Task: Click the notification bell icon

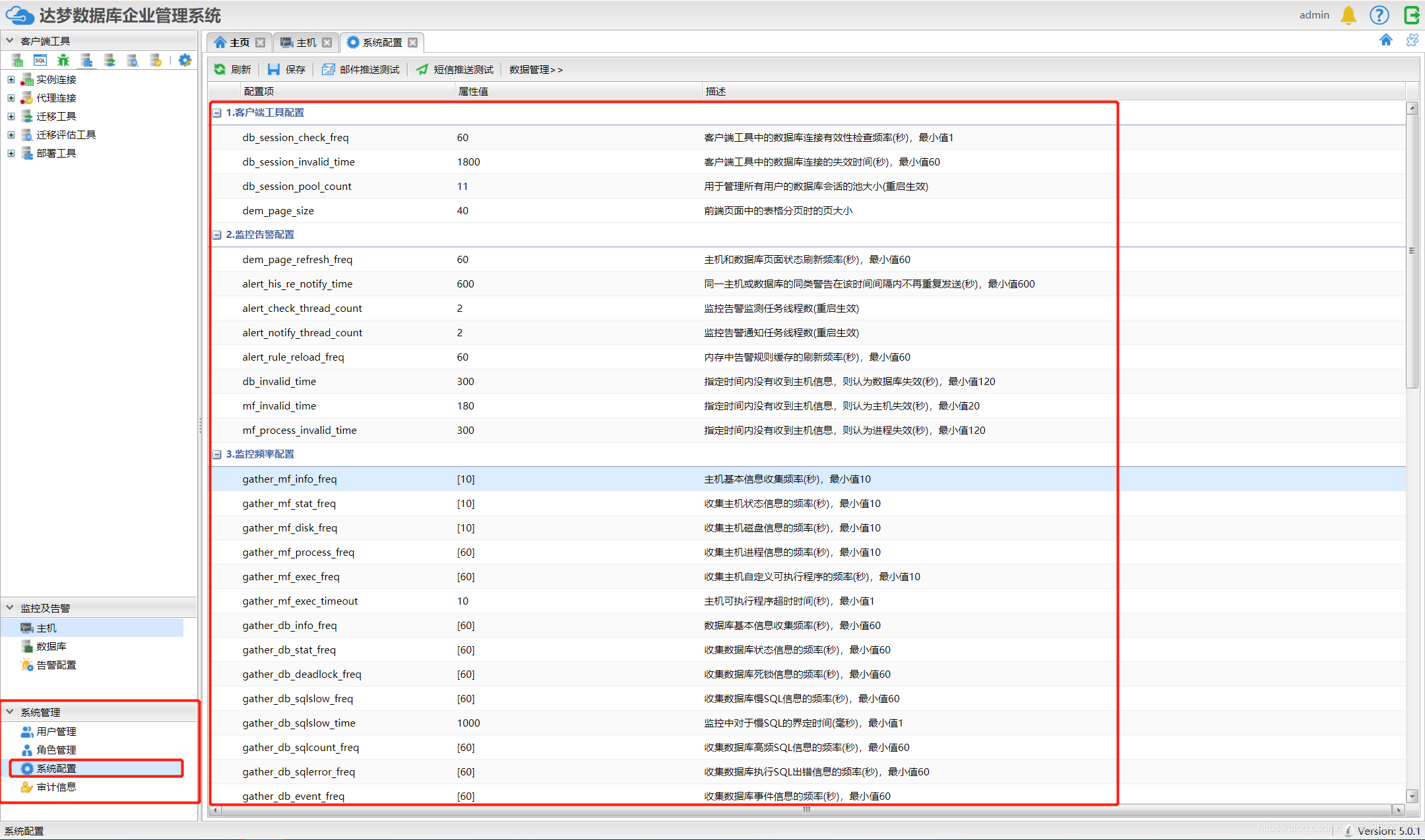Action: coord(1348,15)
